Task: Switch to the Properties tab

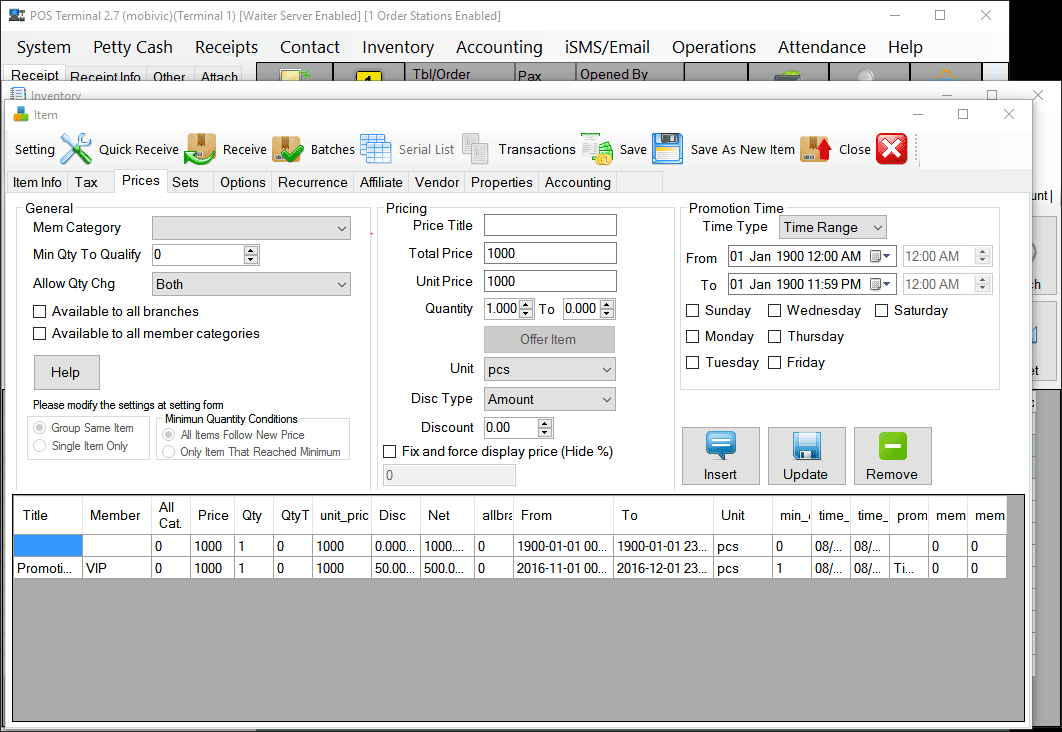Action: pyautogui.click(x=502, y=182)
